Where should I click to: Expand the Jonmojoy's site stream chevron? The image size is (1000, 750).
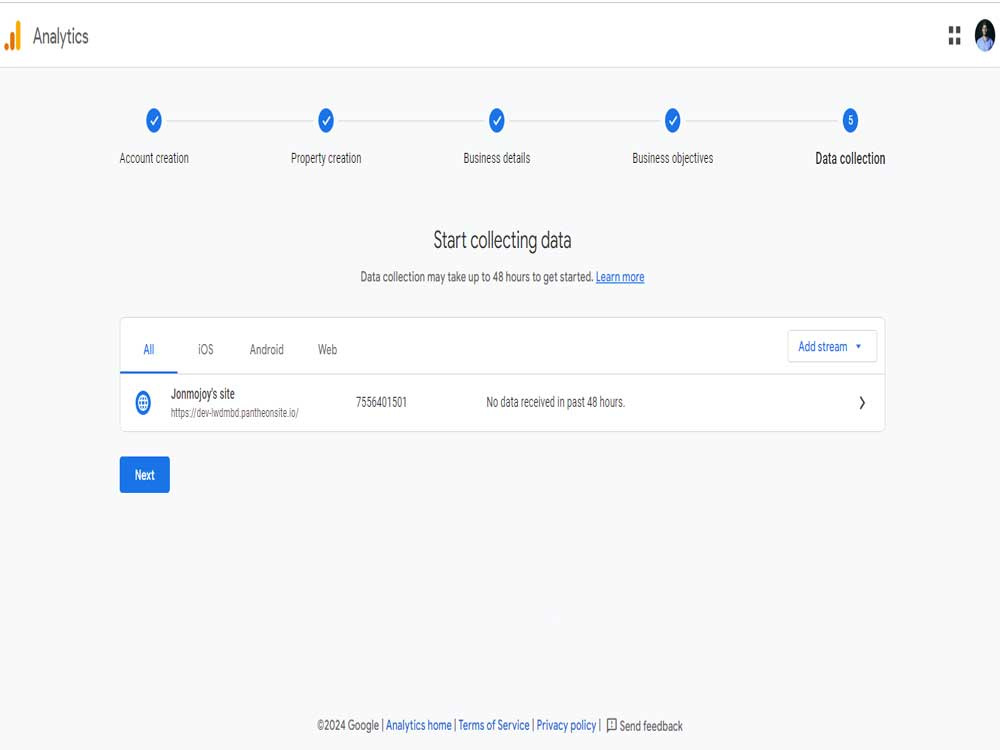(x=862, y=402)
